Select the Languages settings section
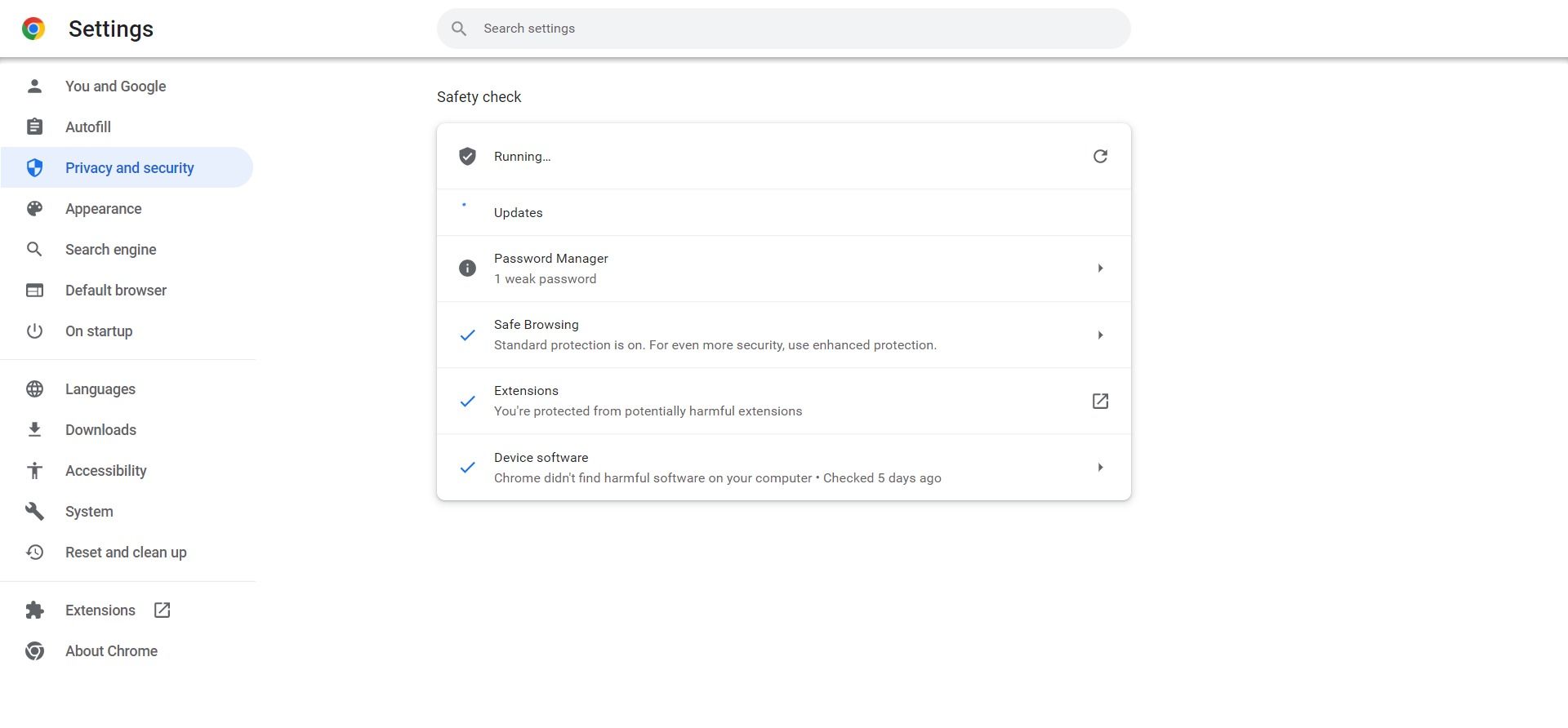 [100, 389]
